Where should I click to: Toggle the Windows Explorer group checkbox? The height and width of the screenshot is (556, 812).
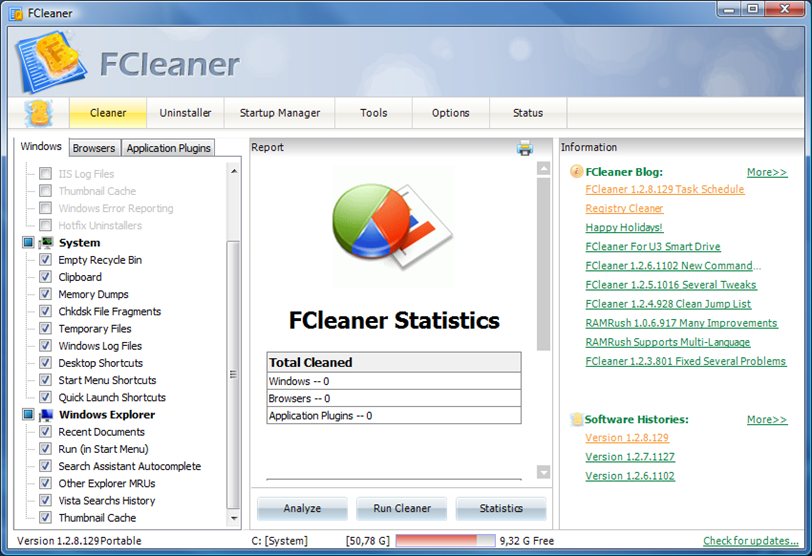pyautogui.click(x=28, y=415)
